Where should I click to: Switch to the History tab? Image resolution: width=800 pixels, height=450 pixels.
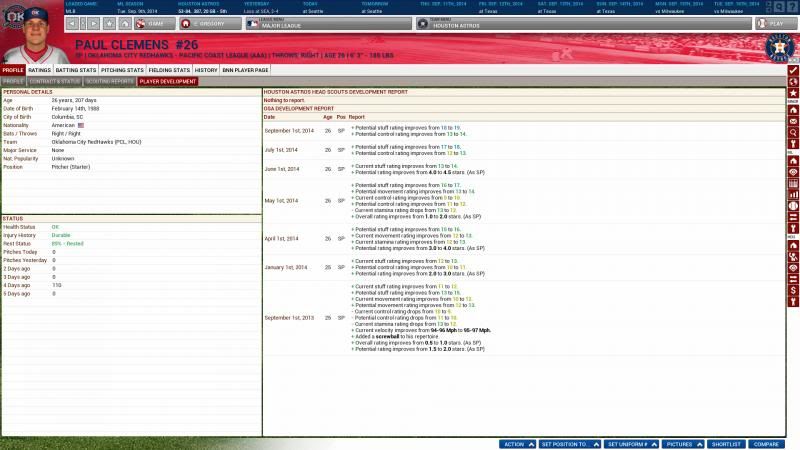tap(206, 70)
